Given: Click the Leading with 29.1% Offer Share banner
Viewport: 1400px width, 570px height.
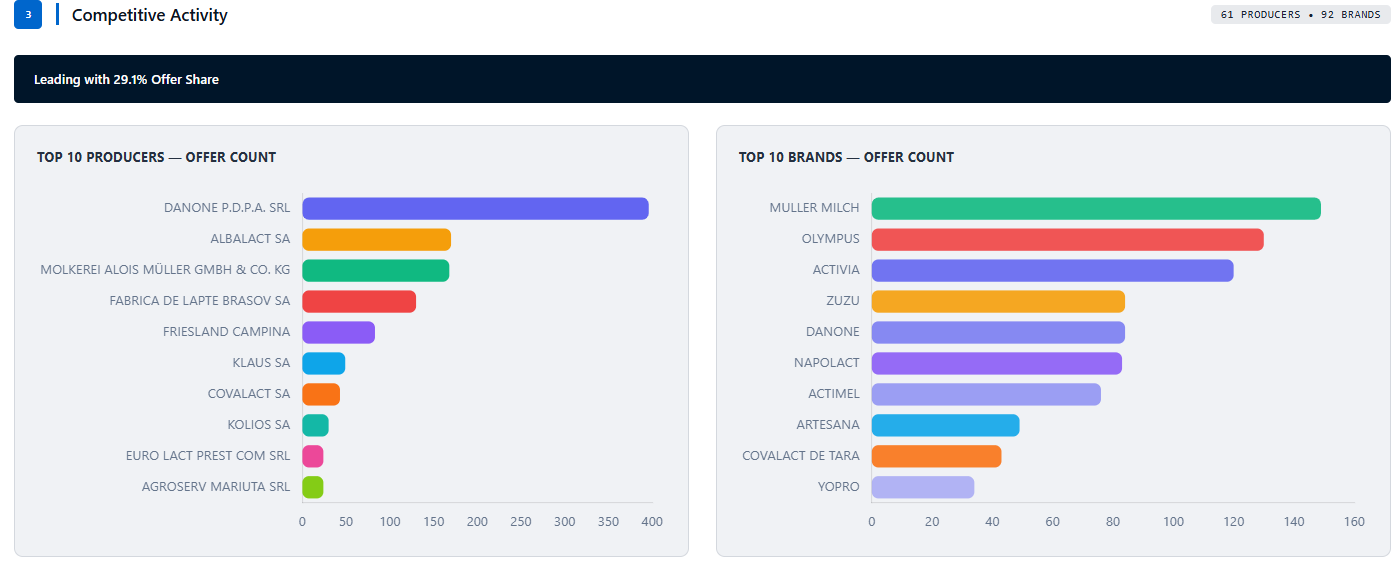Looking at the screenshot, I should (x=702, y=79).
